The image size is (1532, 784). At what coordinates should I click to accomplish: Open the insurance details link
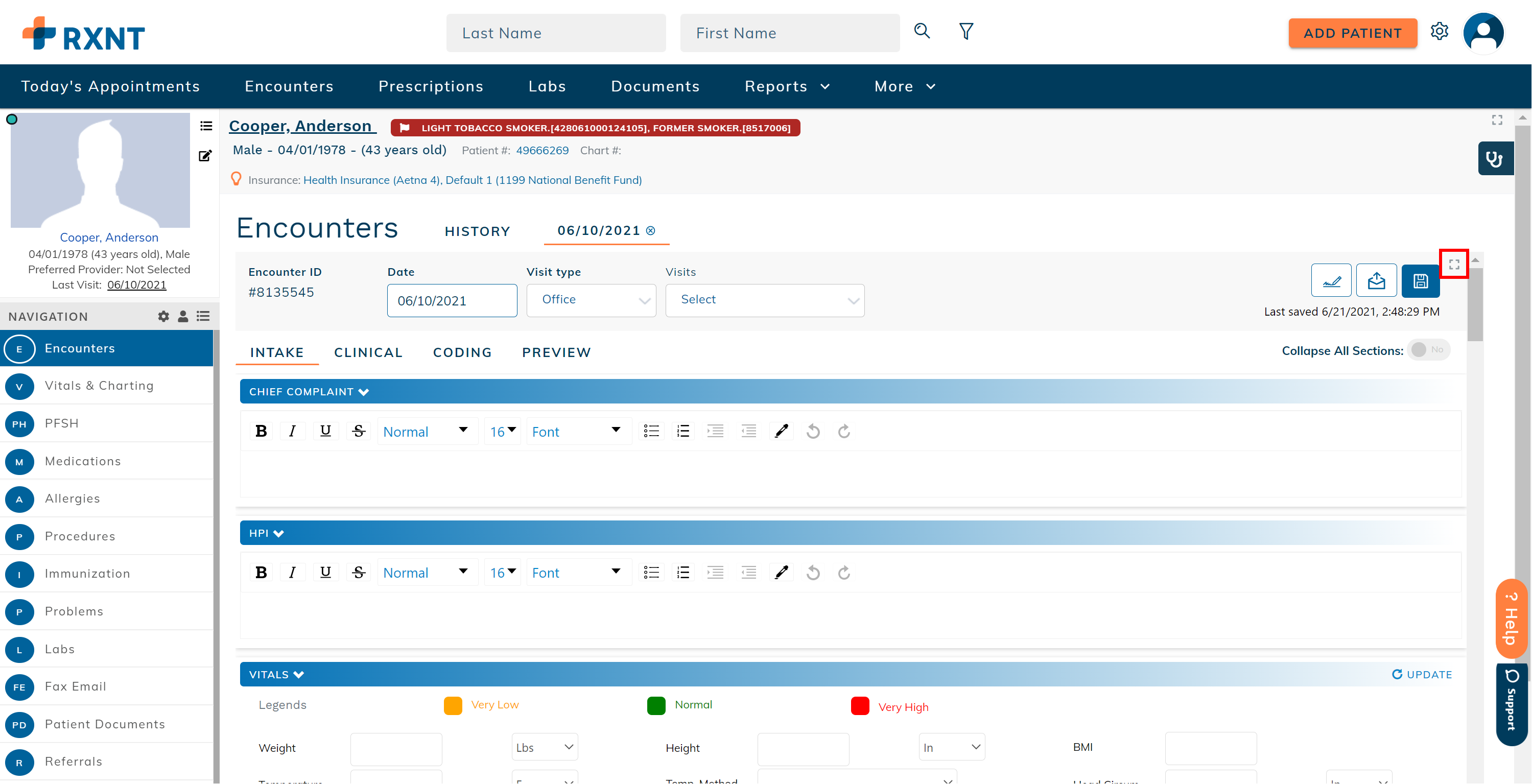(x=472, y=180)
